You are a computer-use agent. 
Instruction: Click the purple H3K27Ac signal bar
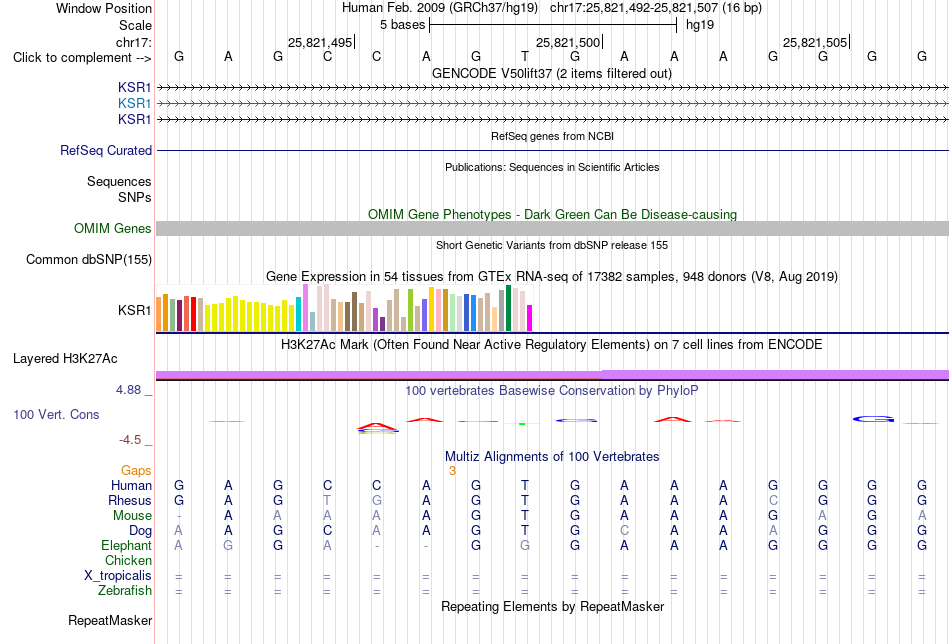point(552,374)
